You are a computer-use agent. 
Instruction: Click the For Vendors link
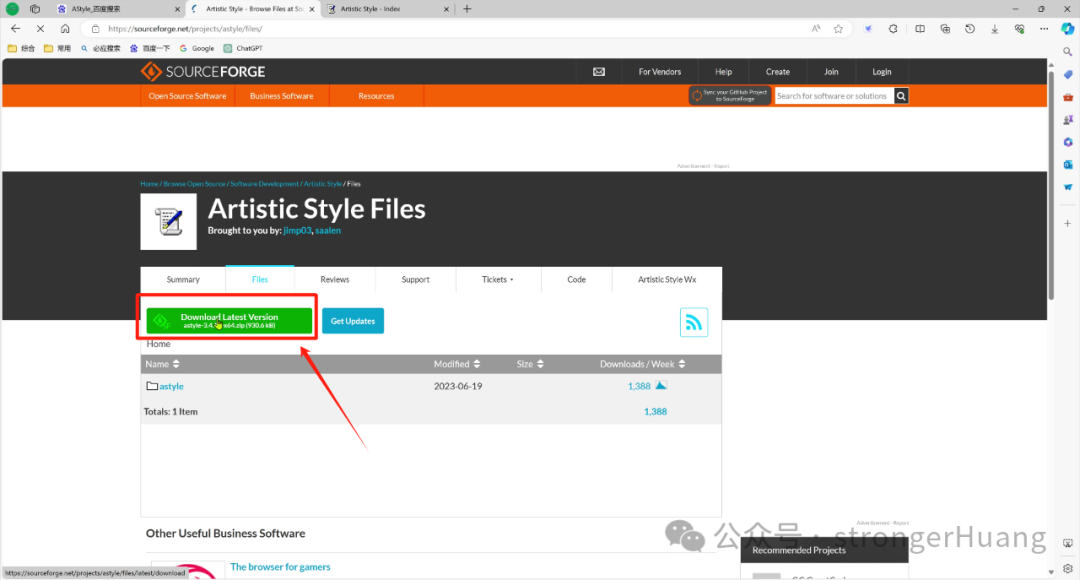point(659,72)
